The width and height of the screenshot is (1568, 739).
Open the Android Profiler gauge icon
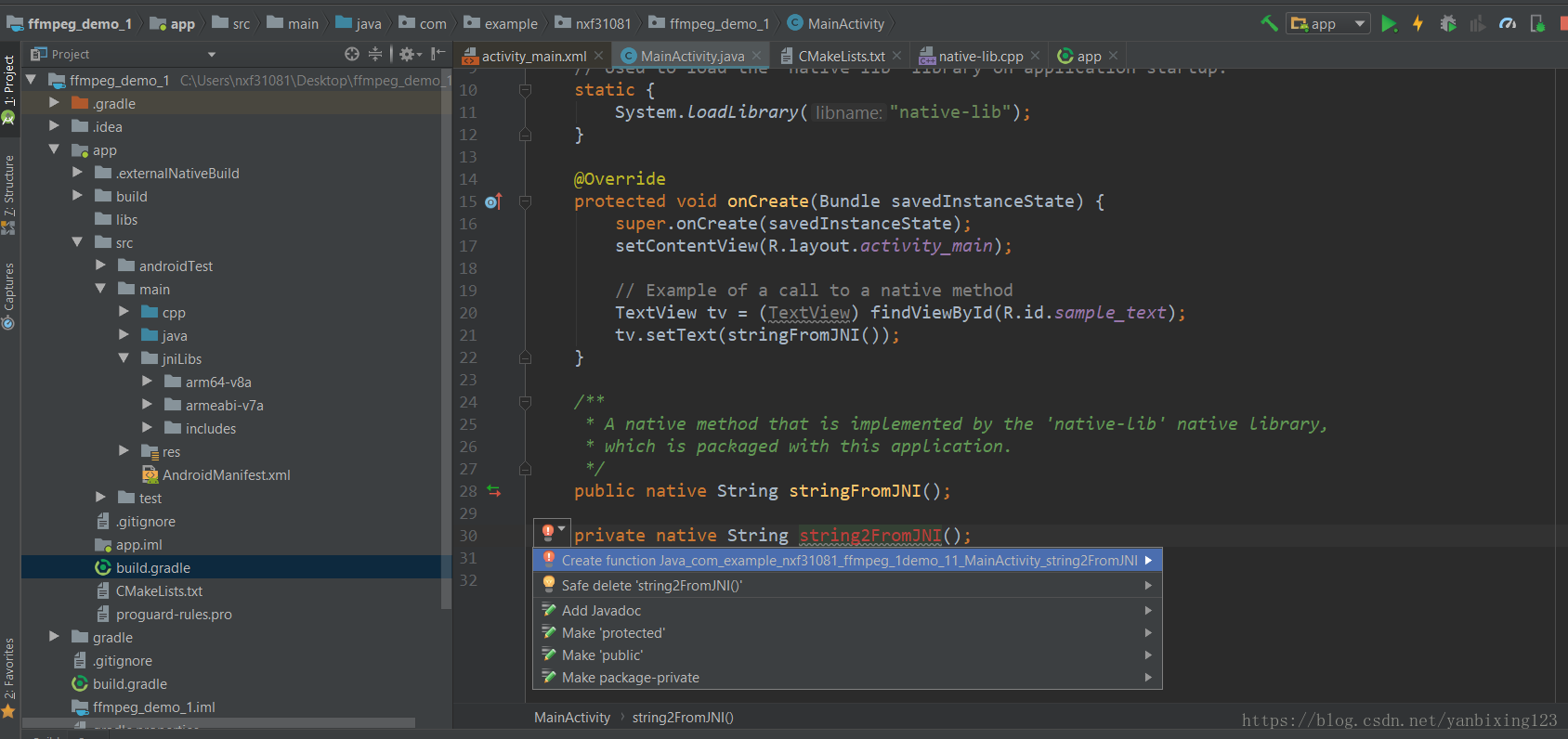tap(1508, 24)
